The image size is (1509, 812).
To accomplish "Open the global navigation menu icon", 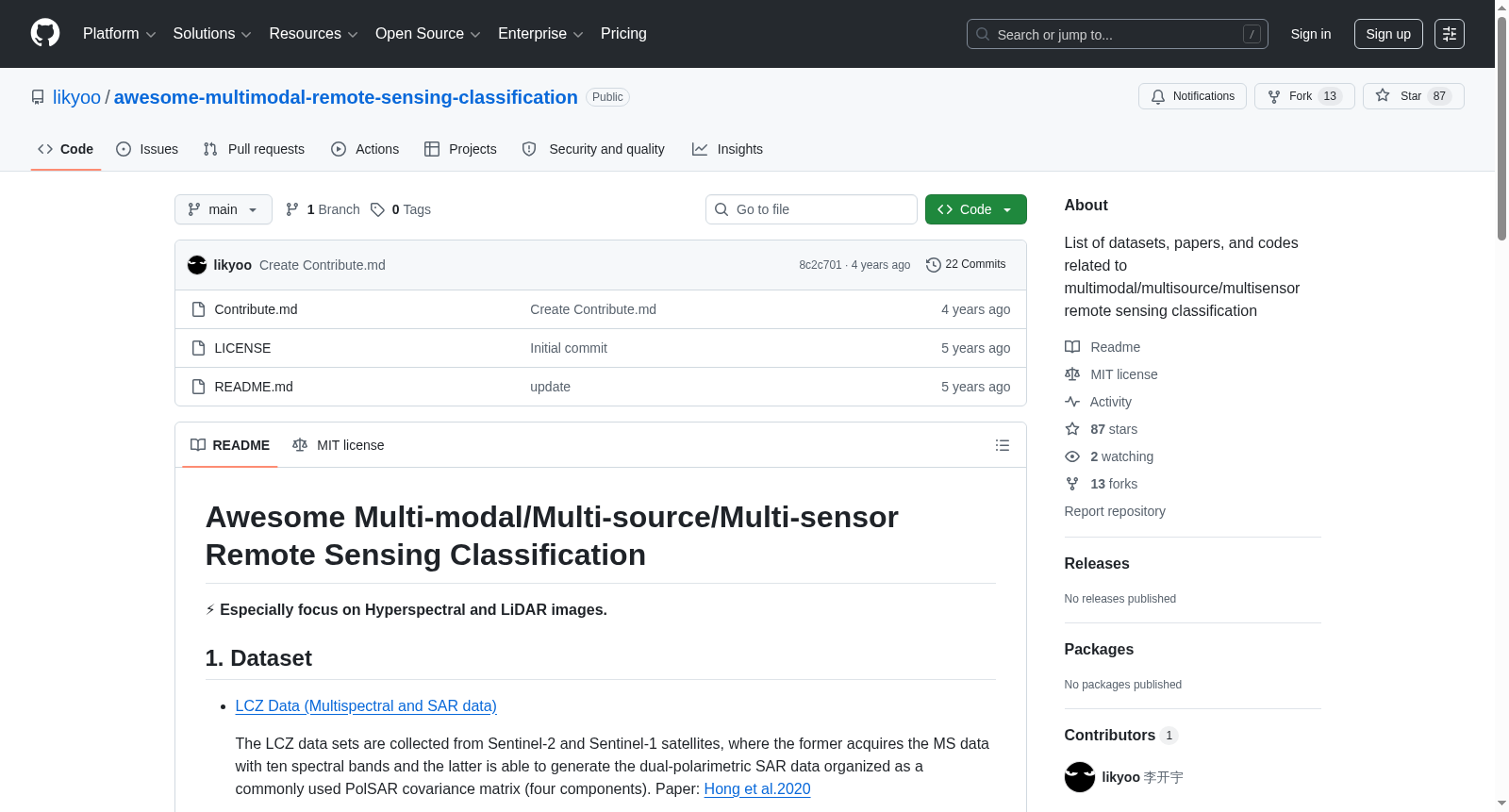I will 1450,34.
